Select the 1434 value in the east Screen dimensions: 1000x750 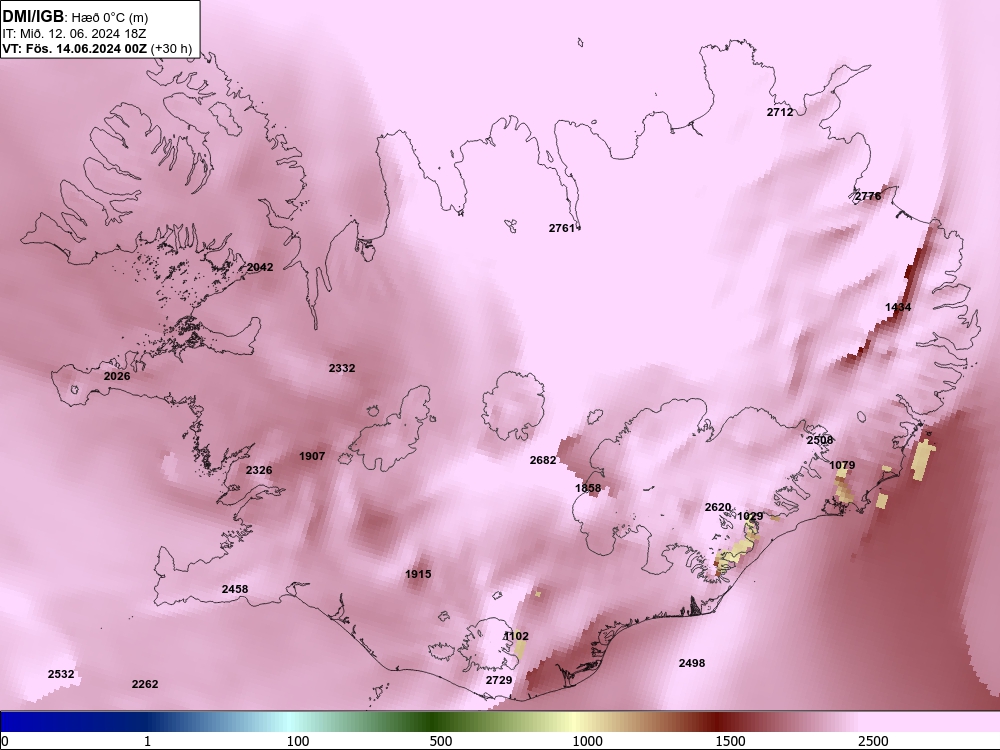898,307
